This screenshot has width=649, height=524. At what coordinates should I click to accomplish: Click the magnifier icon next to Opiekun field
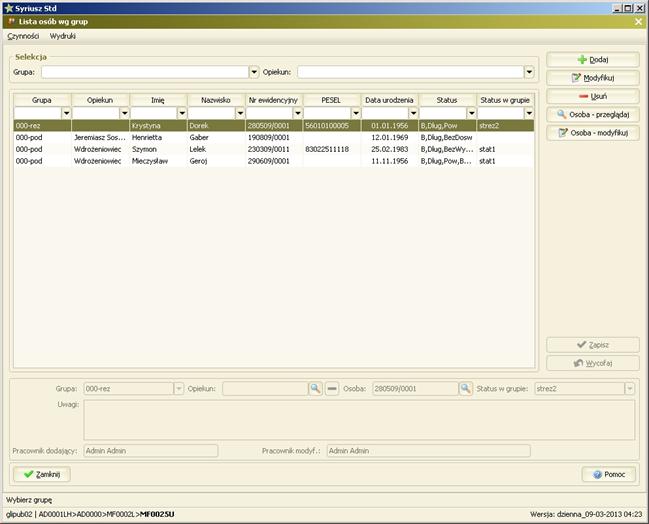pos(315,389)
